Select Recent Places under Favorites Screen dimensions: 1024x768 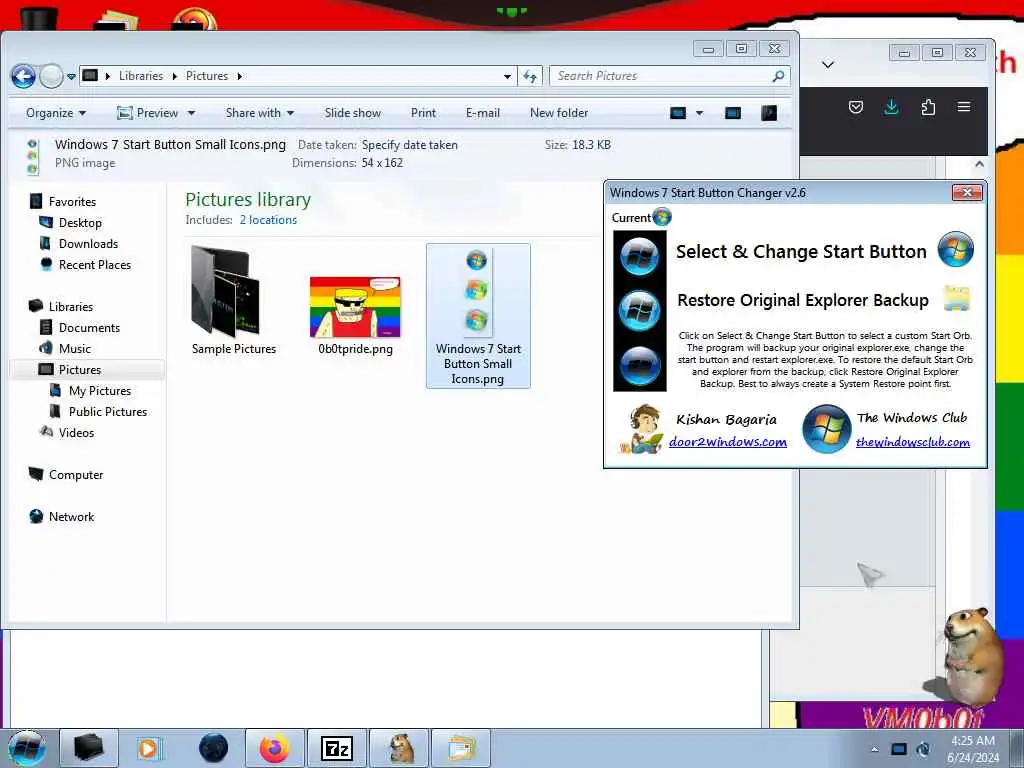[95, 264]
